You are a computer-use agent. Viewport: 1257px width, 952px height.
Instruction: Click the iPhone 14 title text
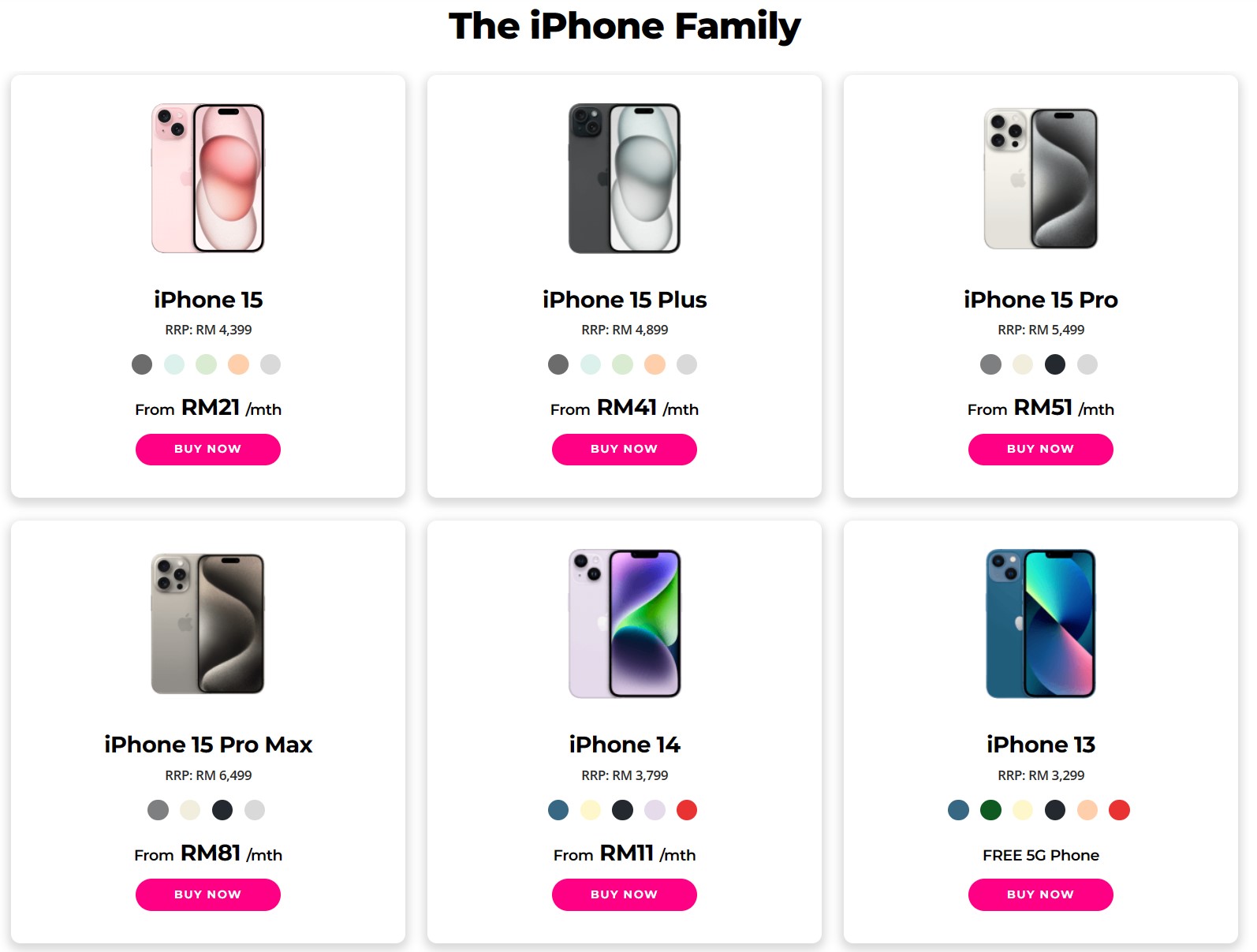click(x=625, y=745)
